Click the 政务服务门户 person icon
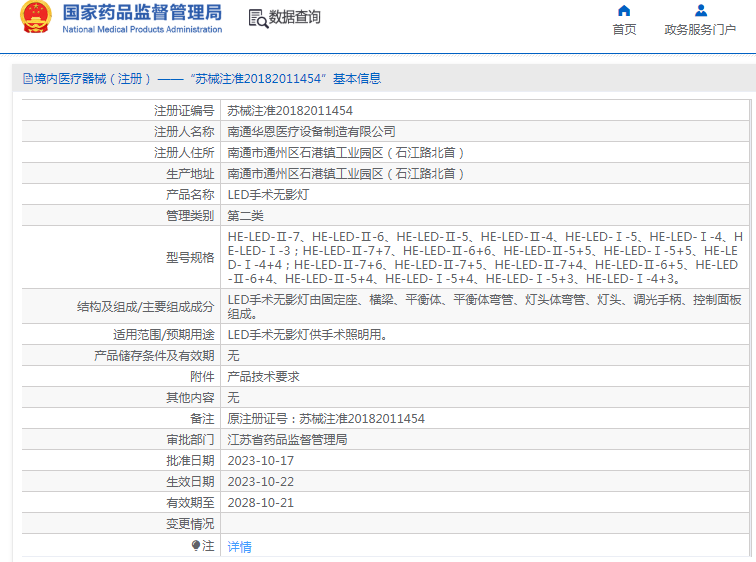Viewport: 756px width, 562px height. pyautogui.click(x=701, y=10)
